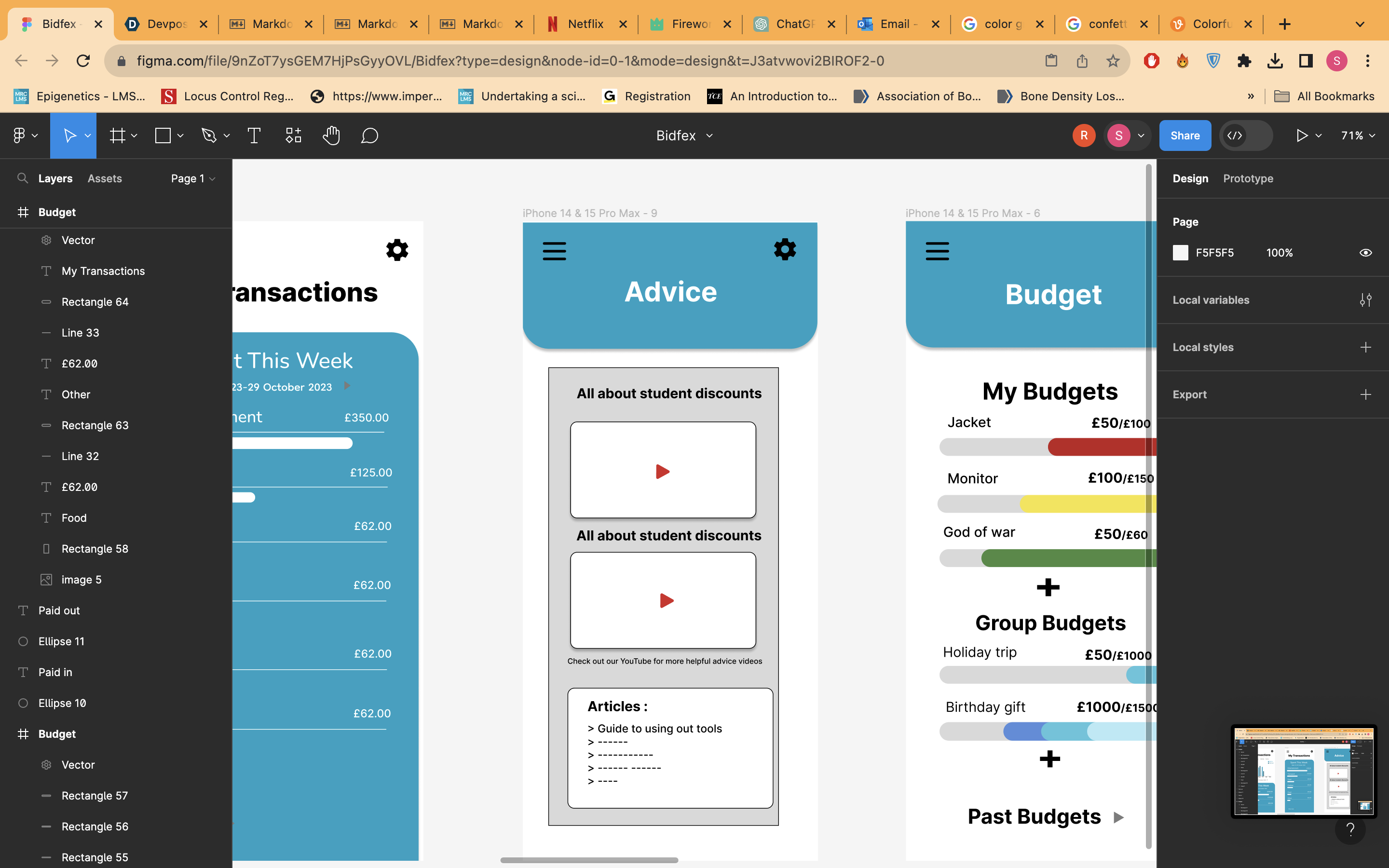The height and width of the screenshot is (868, 1389).
Task: Add a new Export setting
Action: click(1365, 394)
